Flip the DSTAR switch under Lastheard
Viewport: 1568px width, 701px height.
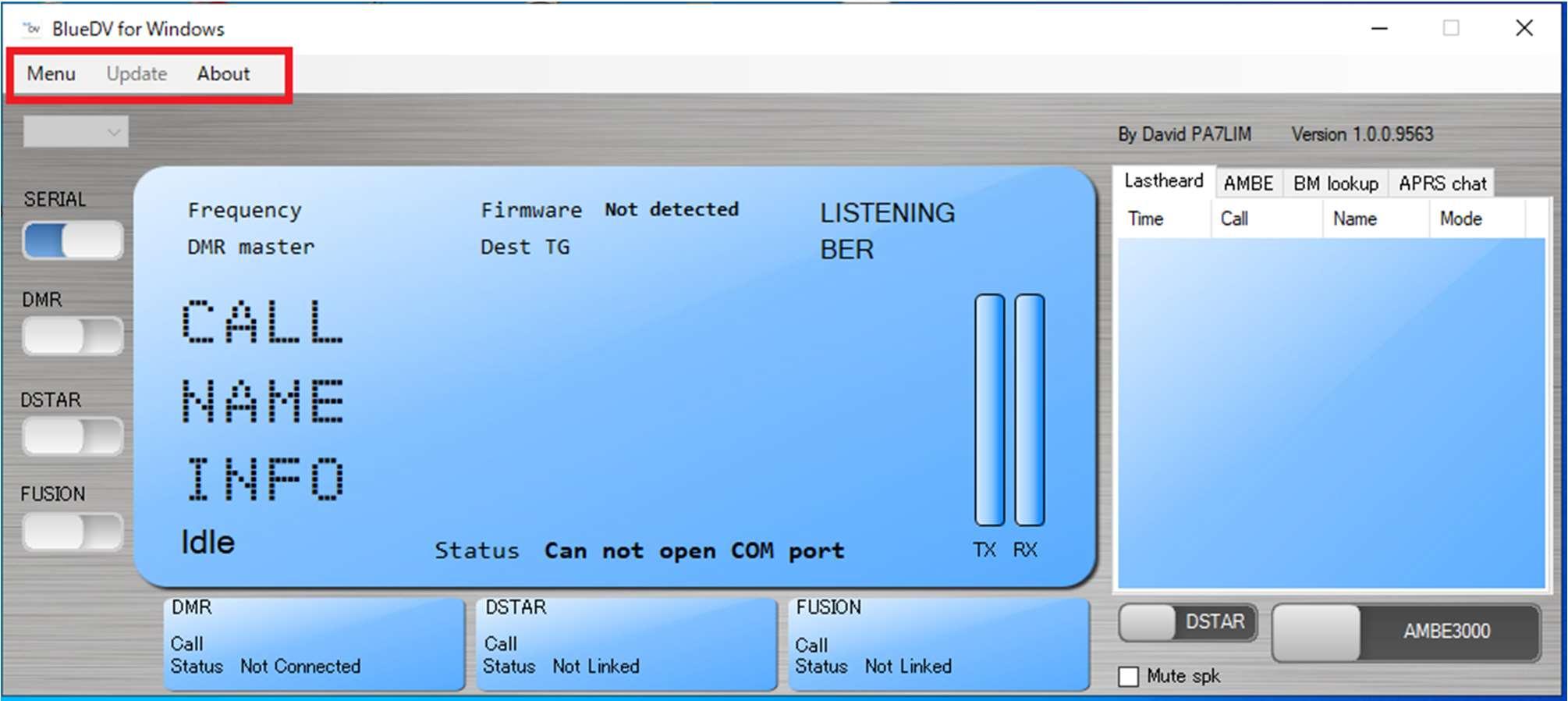coord(1187,623)
